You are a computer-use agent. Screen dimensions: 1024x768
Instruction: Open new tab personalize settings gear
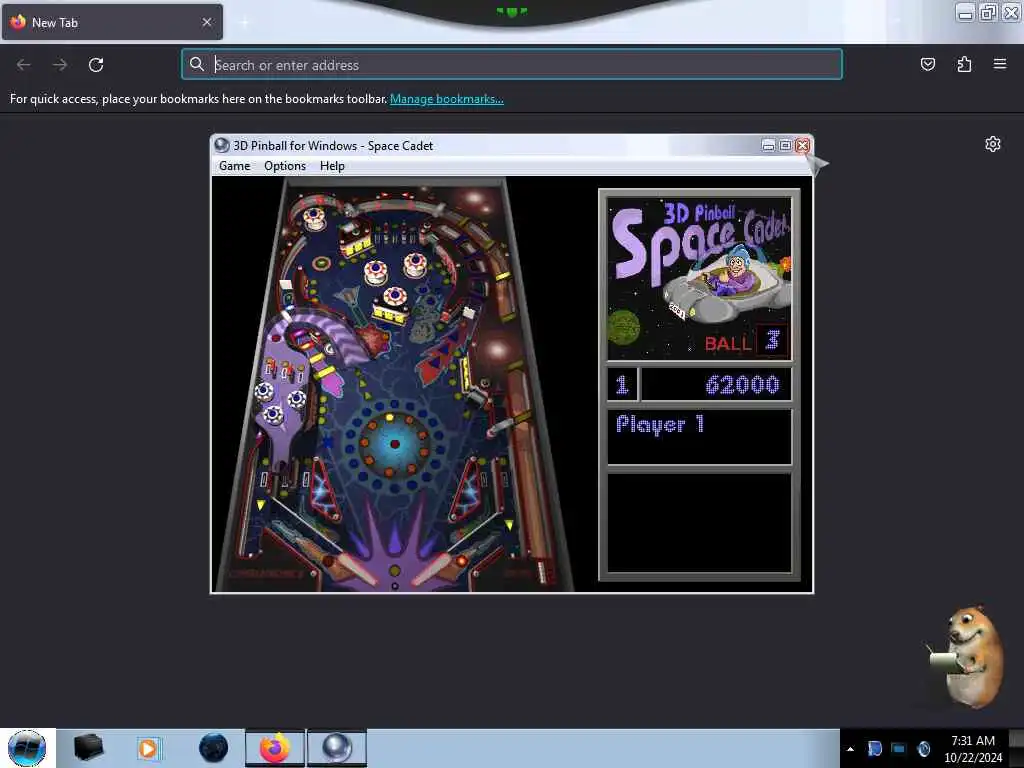[993, 144]
